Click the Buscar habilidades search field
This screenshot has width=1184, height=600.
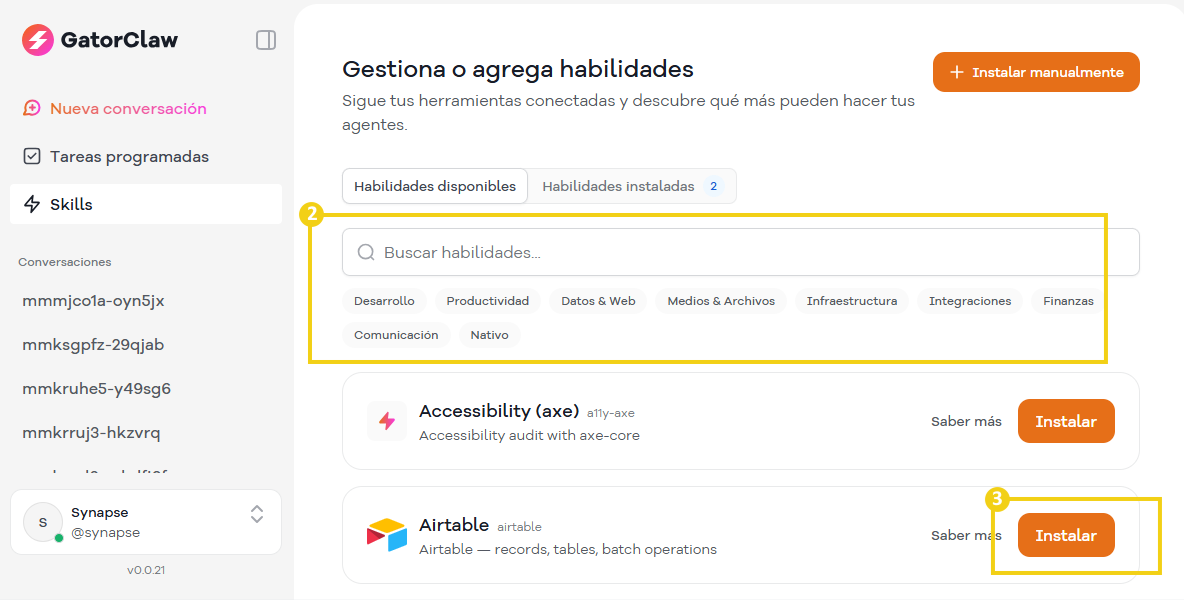pos(600,252)
